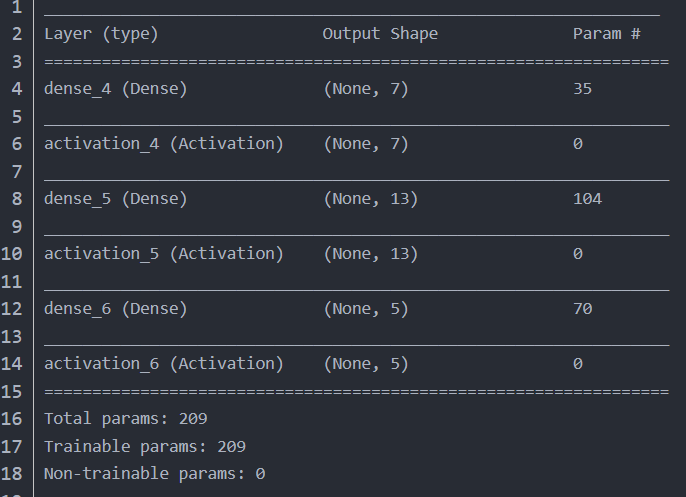Click the 'dense_5 (Dense)' layer name
Viewport: 686px width, 497px height.
(x=115, y=199)
